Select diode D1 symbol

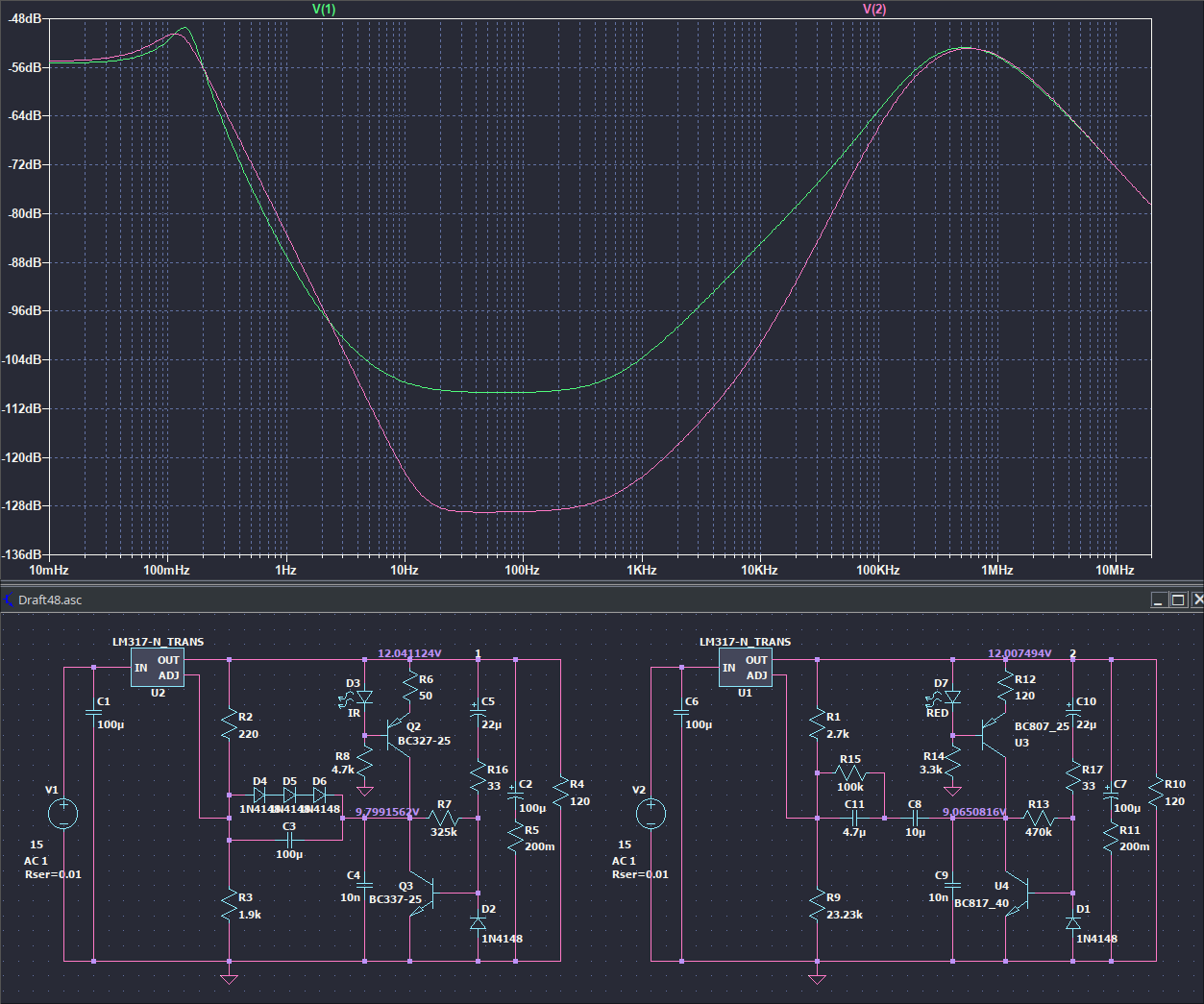pyautogui.click(x=1073, y=923)
